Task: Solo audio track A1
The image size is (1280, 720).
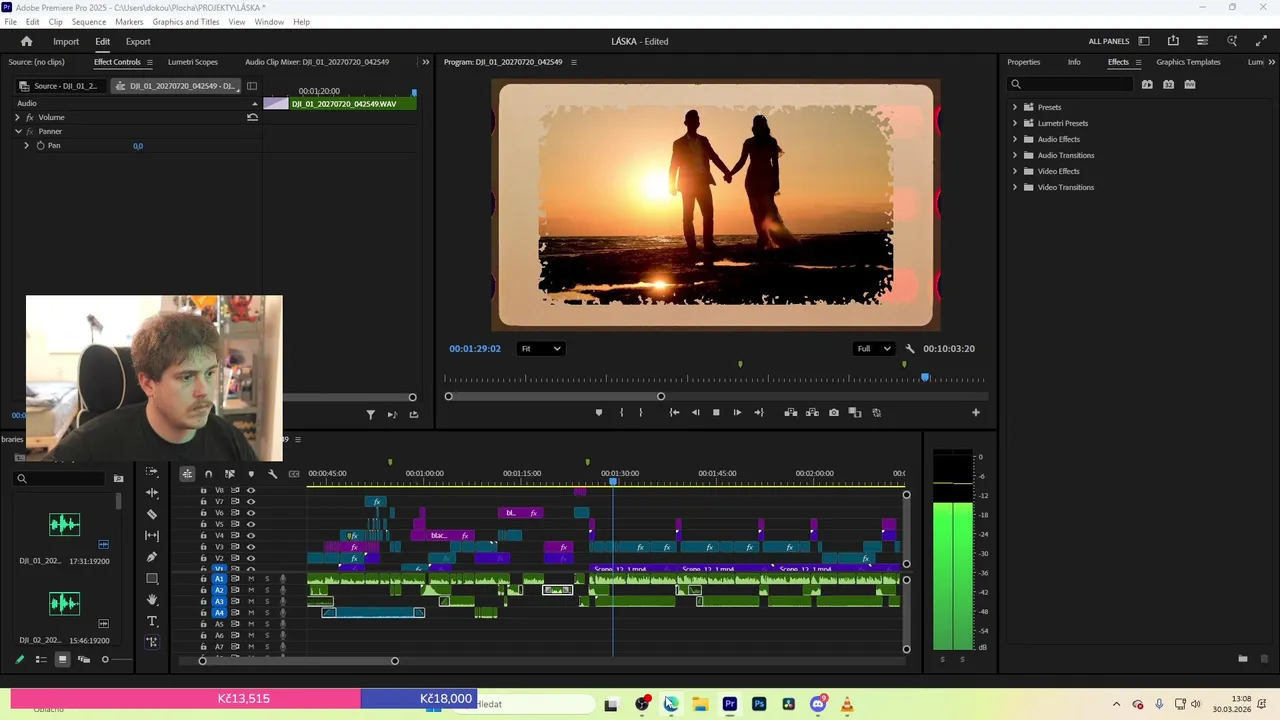Action: (267, 579)
